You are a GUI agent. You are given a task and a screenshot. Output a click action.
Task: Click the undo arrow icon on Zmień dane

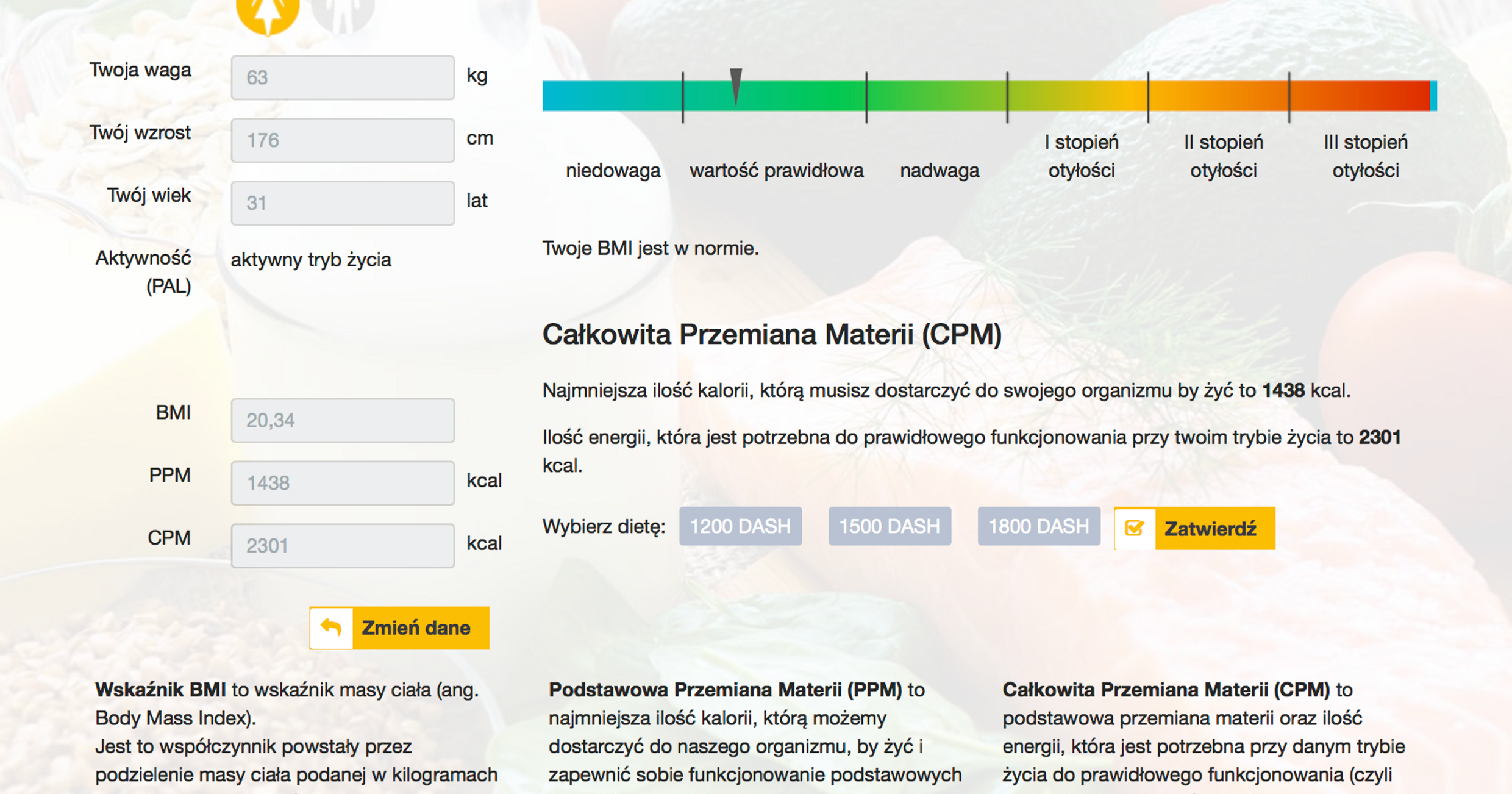(331, 628)
